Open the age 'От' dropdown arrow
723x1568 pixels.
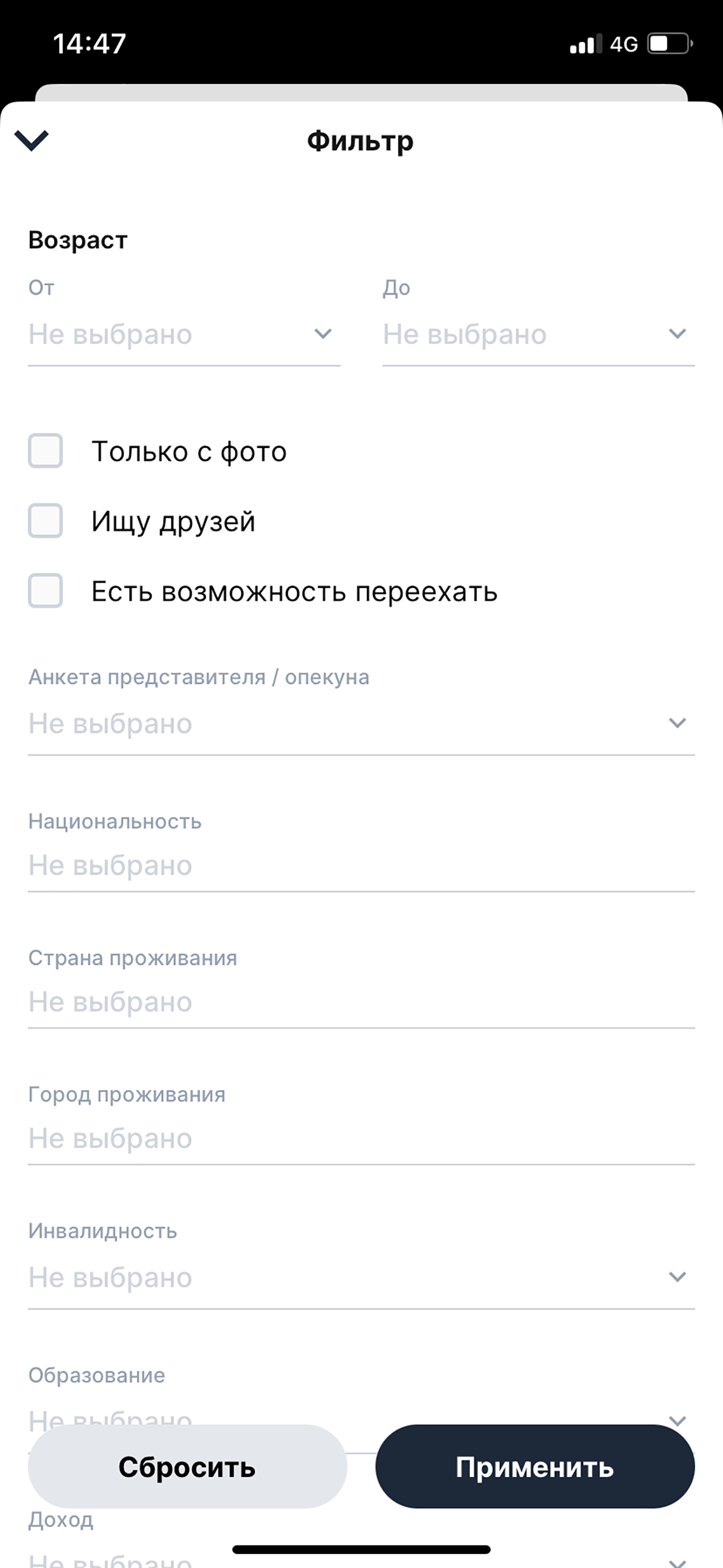point(323,334)
